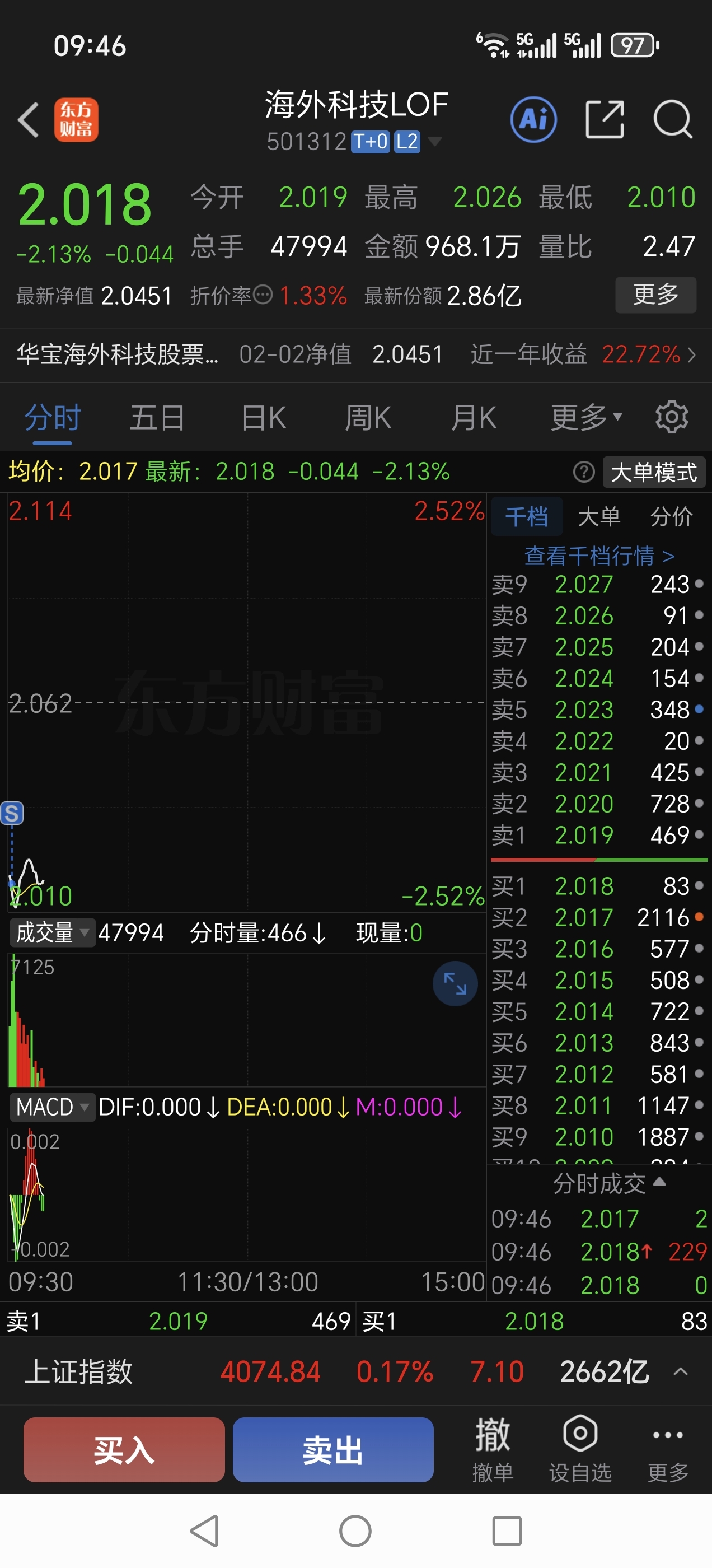
Task: Select the 分价 tab
Action: tap(671, 516)
